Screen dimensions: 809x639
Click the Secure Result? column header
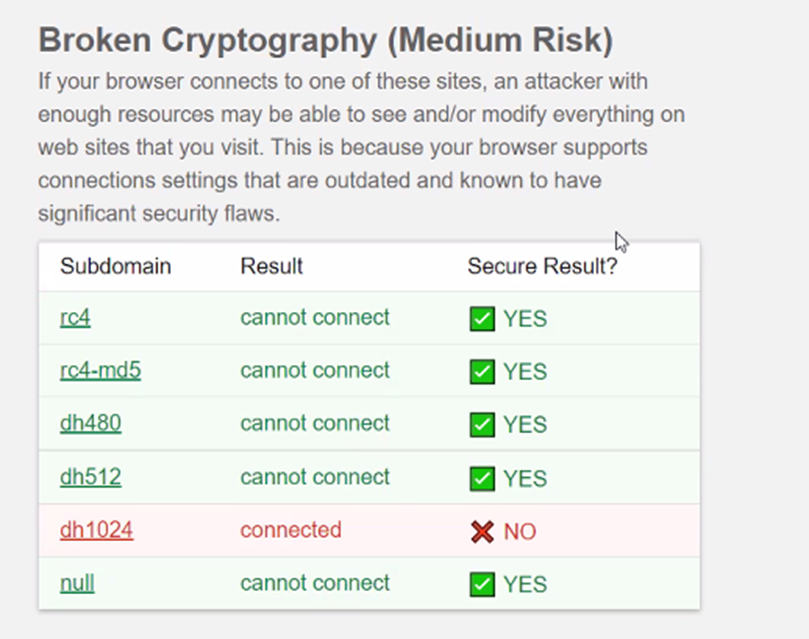(x=542, y=266)
